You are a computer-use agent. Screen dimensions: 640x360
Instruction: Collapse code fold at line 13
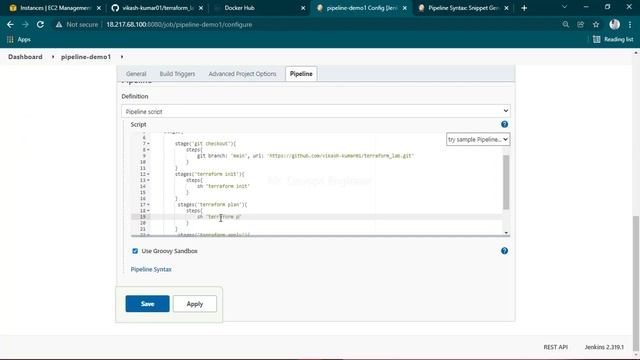[x=148, y=180]
